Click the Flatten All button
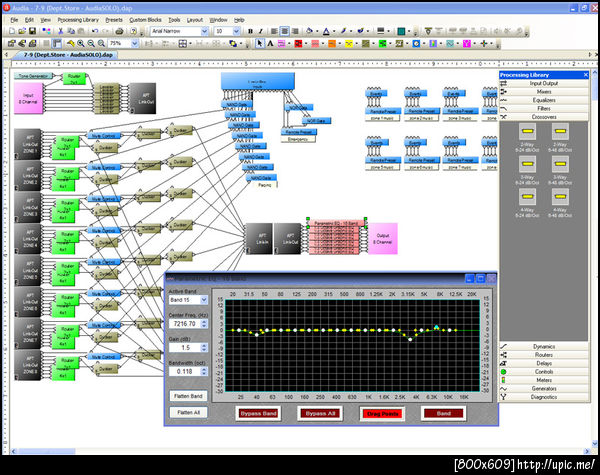The width and height of the screenshot is (600, 475). [188, 412]
